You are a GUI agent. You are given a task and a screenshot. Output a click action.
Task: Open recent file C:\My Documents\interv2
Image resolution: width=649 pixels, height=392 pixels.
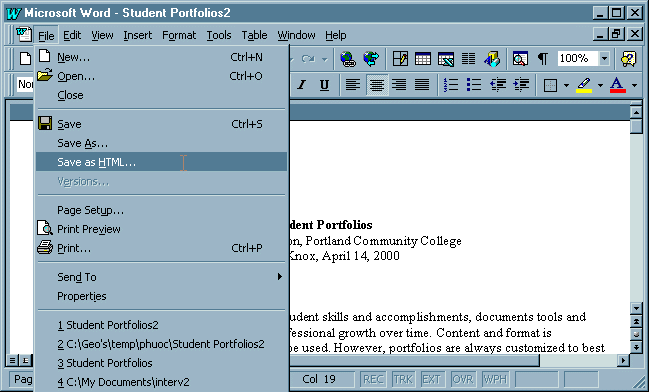(x=161, y=382)
